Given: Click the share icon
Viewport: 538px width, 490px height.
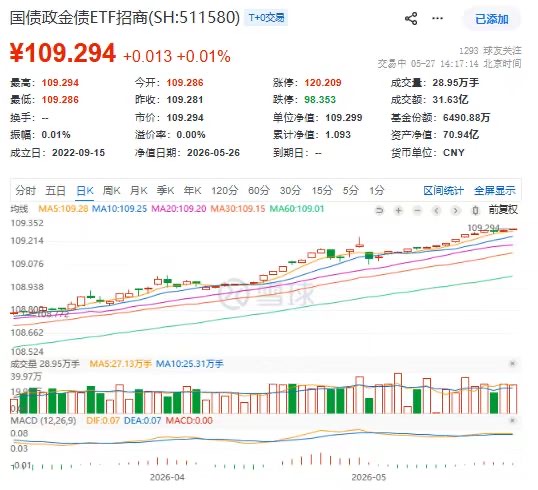Looking at the screenshot, I should coord(411,19).
